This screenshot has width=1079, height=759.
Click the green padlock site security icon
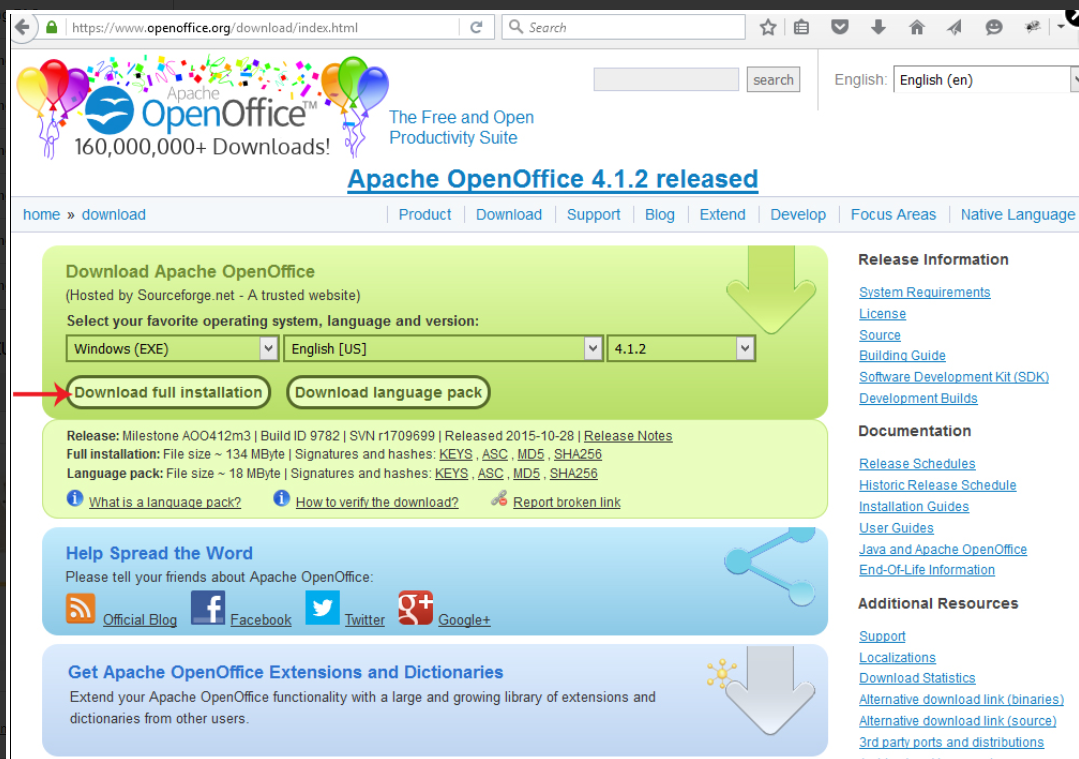[x=52, y=28]
